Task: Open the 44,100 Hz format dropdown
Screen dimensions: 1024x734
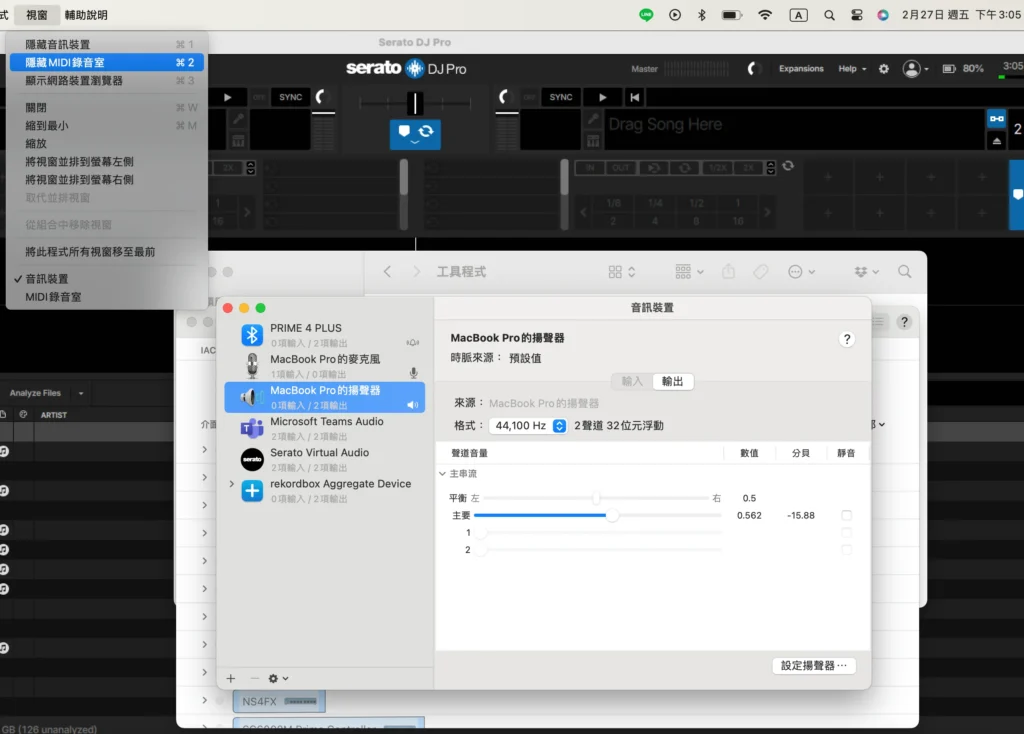Action: [x=527, y=426]
